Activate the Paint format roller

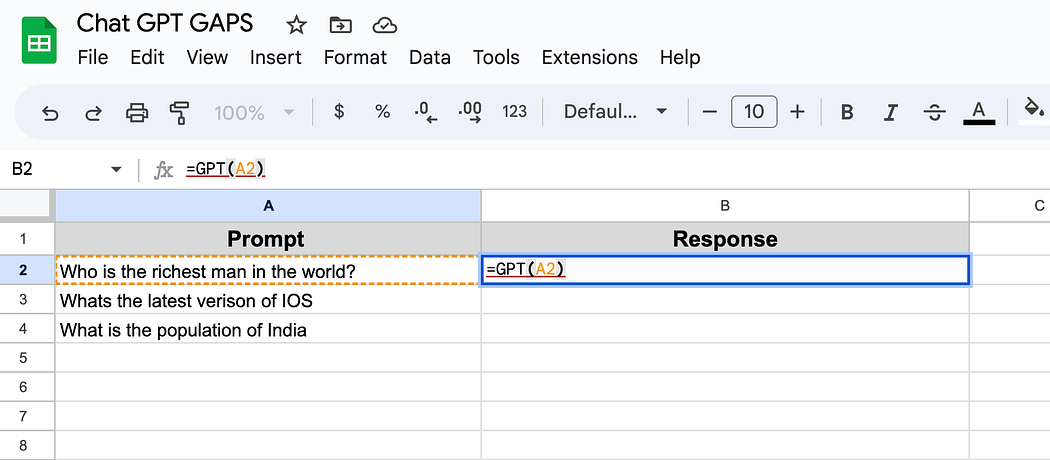(179, 112)
